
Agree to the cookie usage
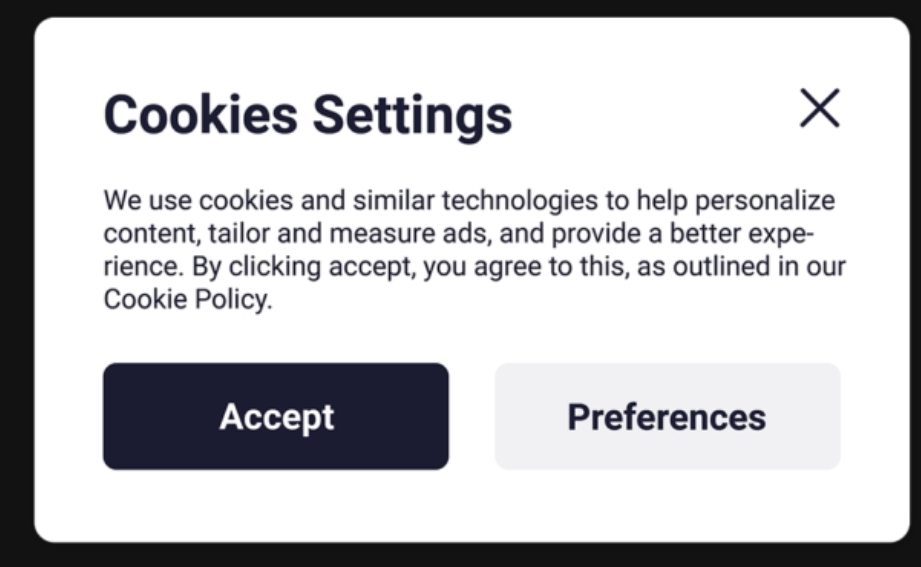coord(275,416)
